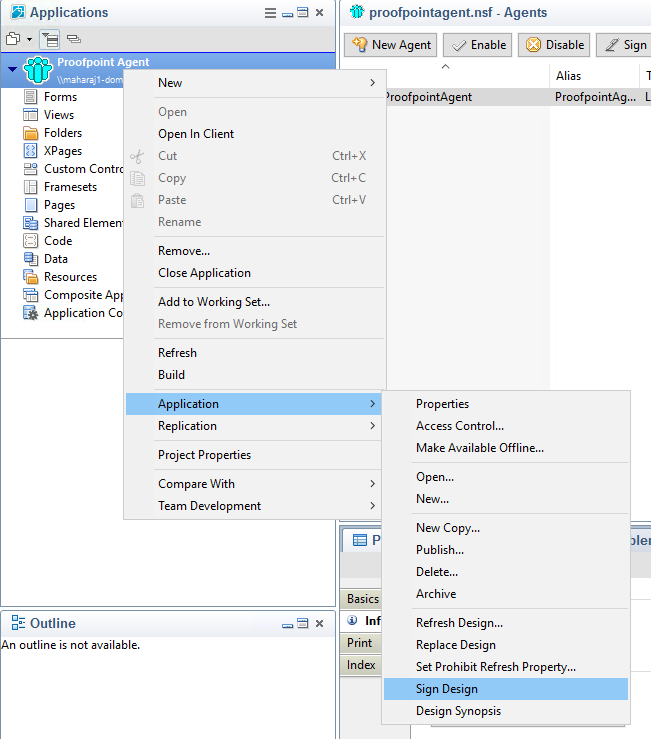Viewport: 651px width, 739px height.
Task: Expand the Team Development submenu
Action: point(373,506)
